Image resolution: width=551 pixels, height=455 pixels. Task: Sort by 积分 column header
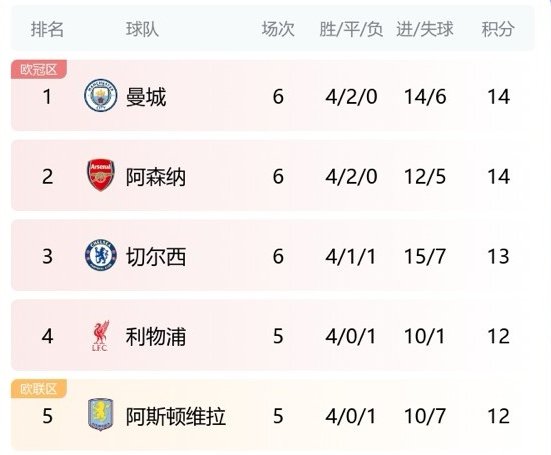[x=498, y=29]
